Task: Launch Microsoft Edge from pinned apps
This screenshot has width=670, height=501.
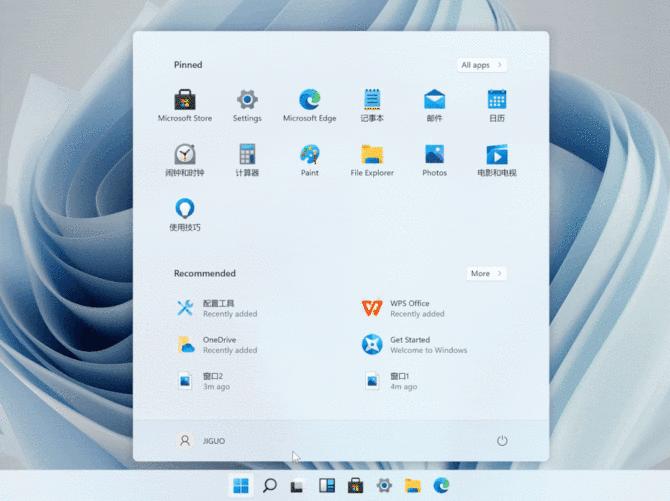Action: pyautogui.click(x=309, y=106)
